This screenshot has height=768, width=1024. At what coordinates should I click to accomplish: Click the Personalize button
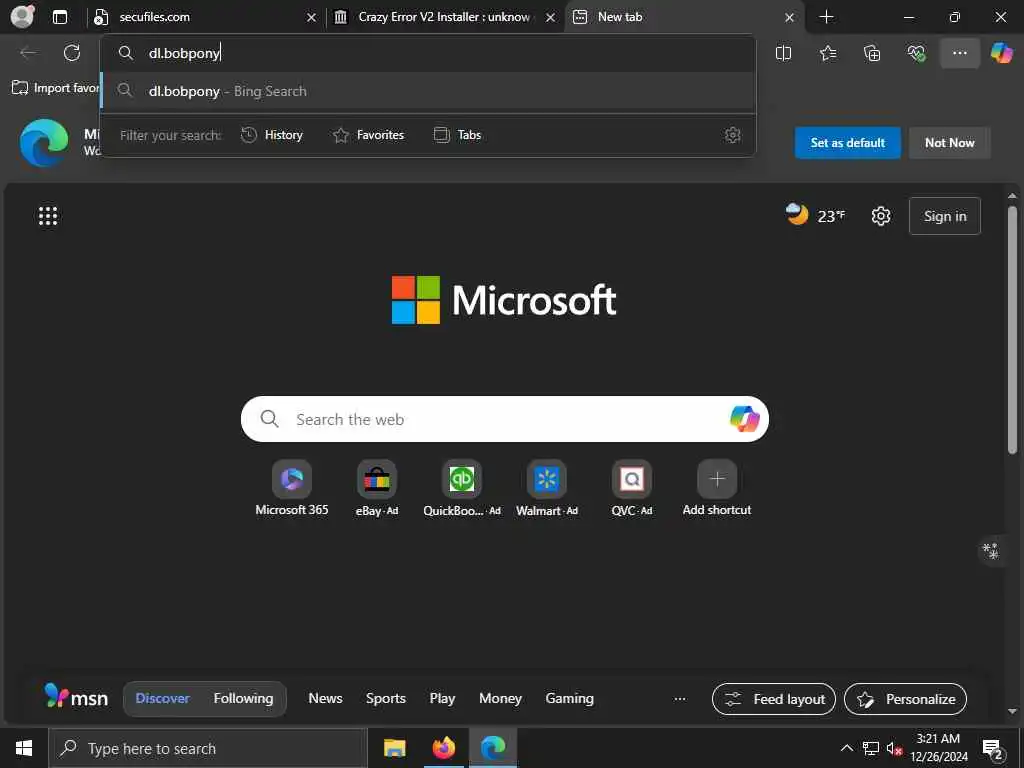(905, 699)
